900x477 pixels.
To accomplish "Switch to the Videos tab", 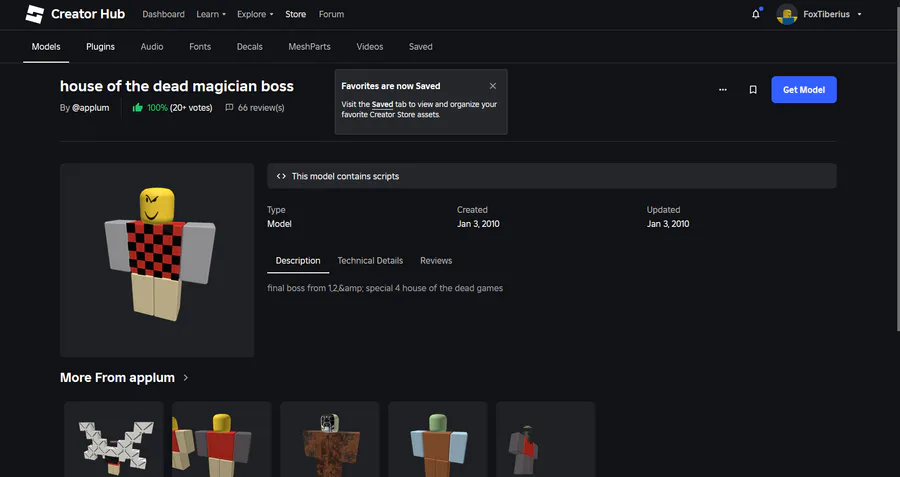I will click(x=370, y=46).
